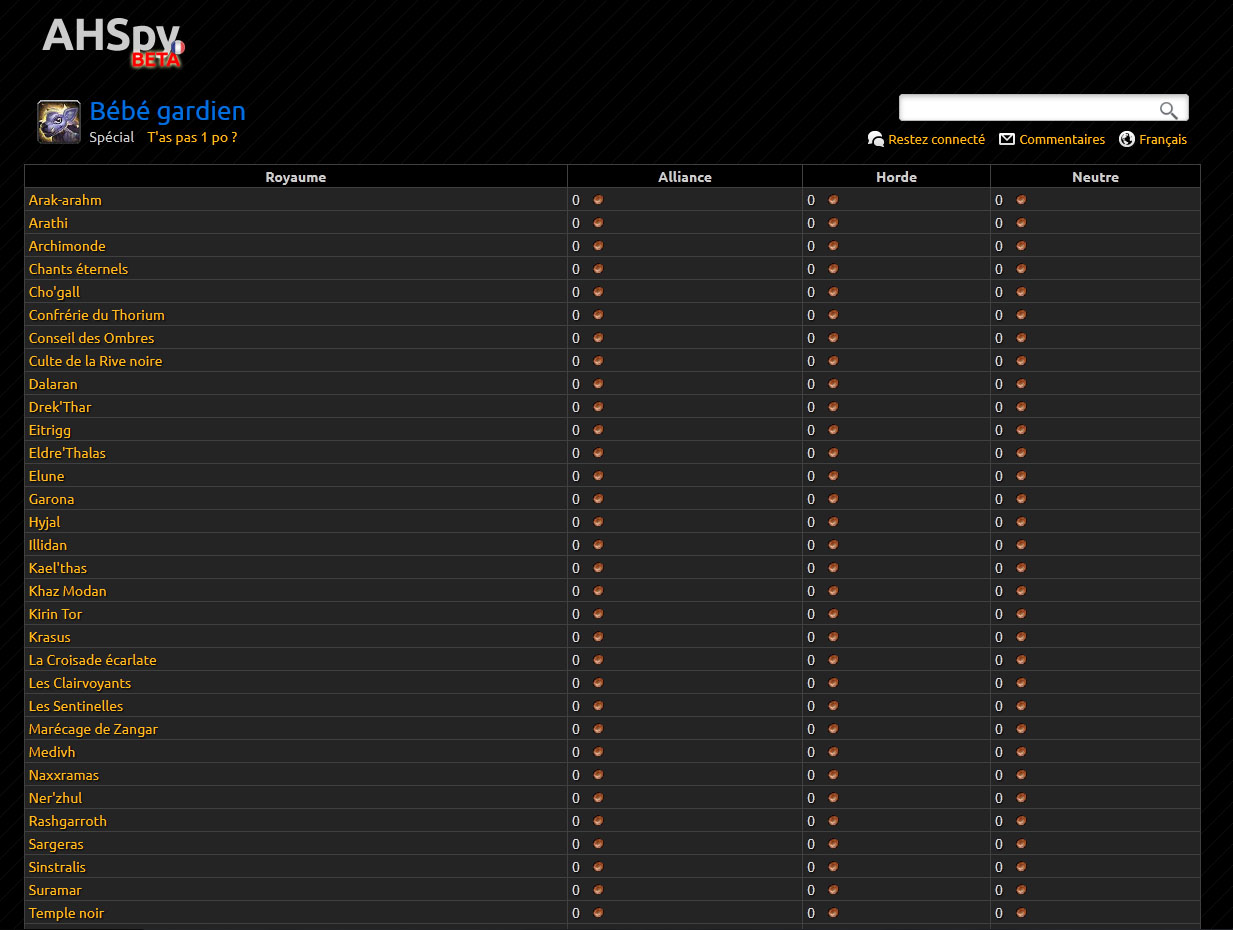Click the magnifying glass search icon
The width and height of the screenshot is (1233, 930).
[1168, 110]
